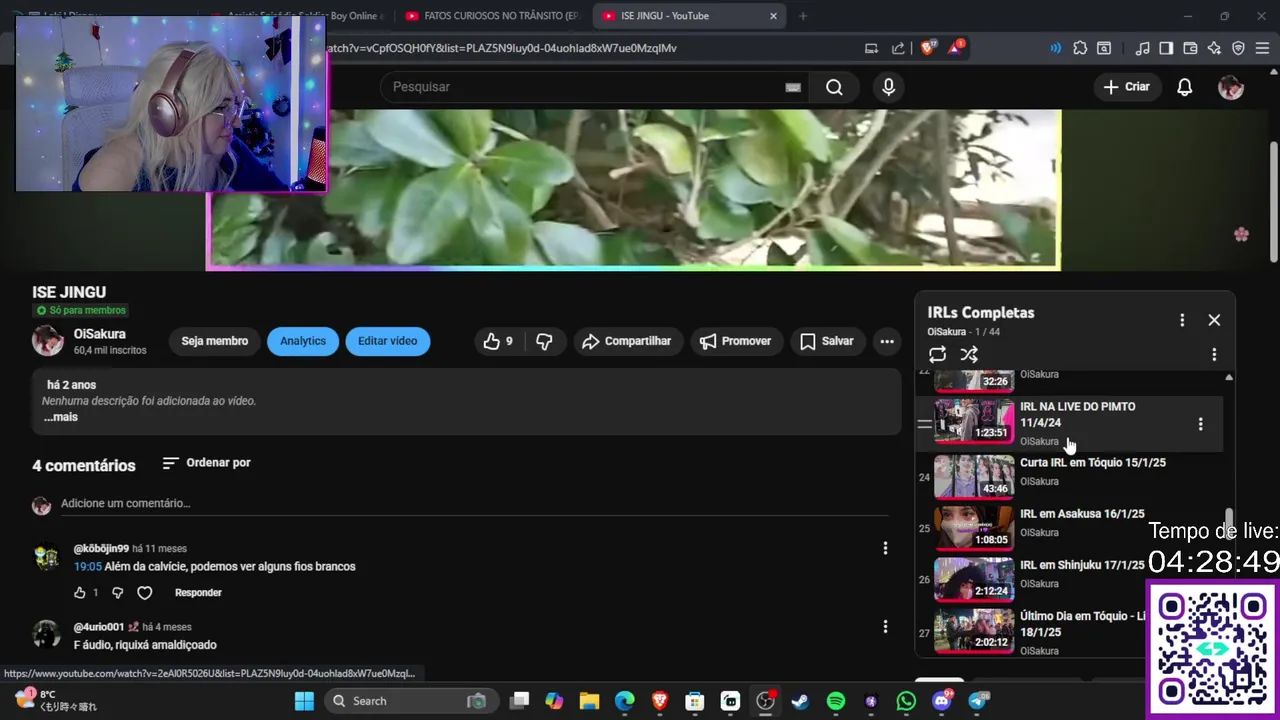Open the OiSakura channel name link
Screen dimensions: 1280x720
99,334
